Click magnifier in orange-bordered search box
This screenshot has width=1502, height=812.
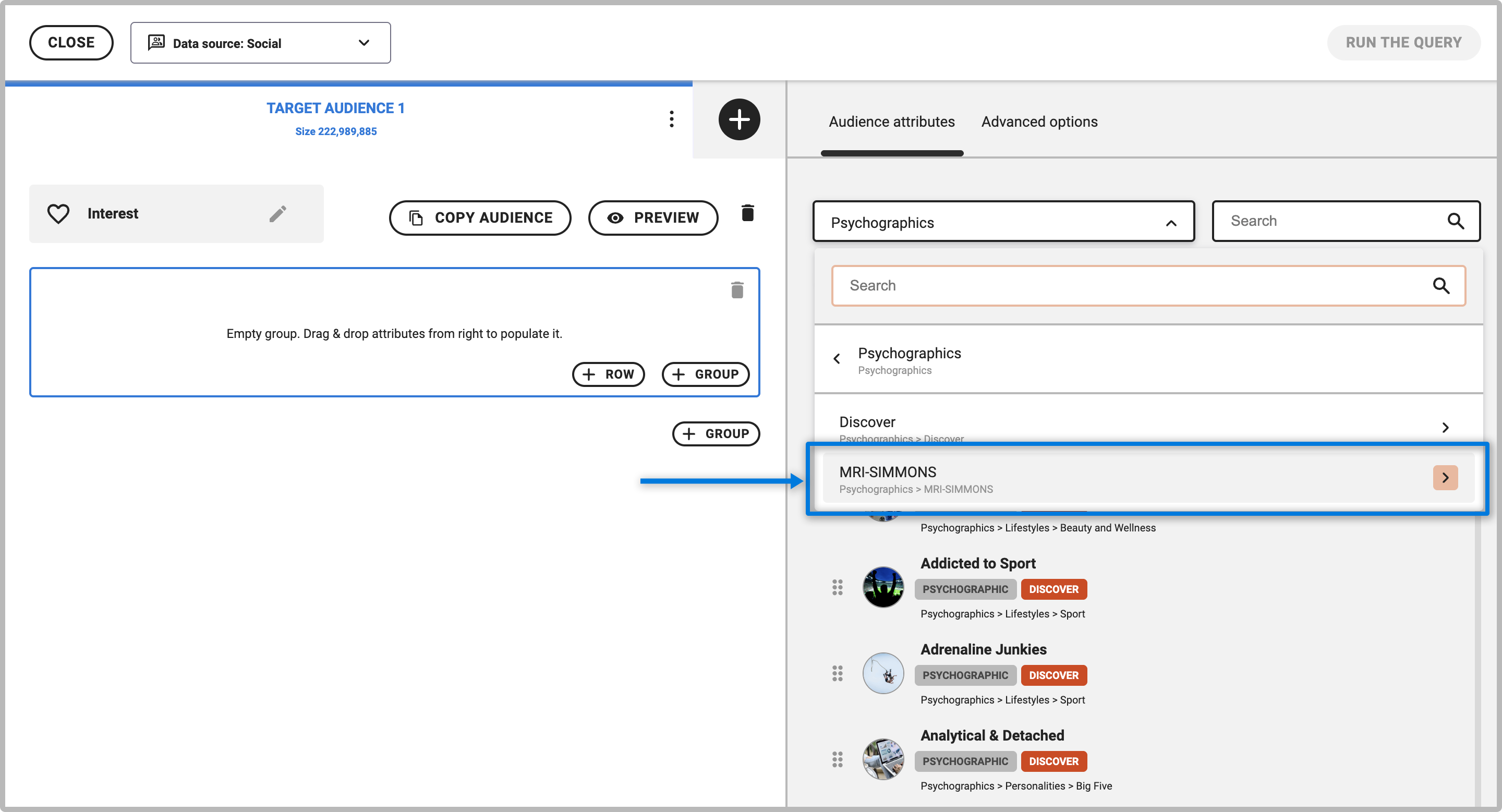pos(1441,286)
